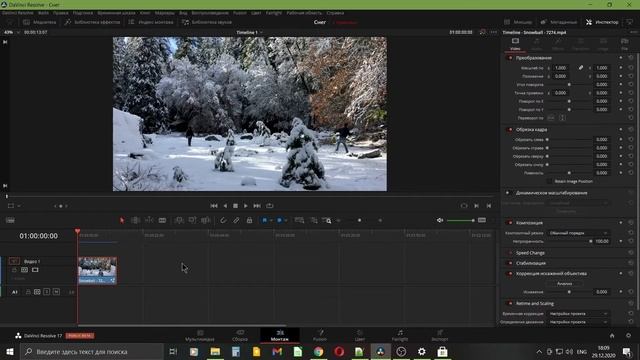Switch to the Fusion page tab

tap(320, 336)
